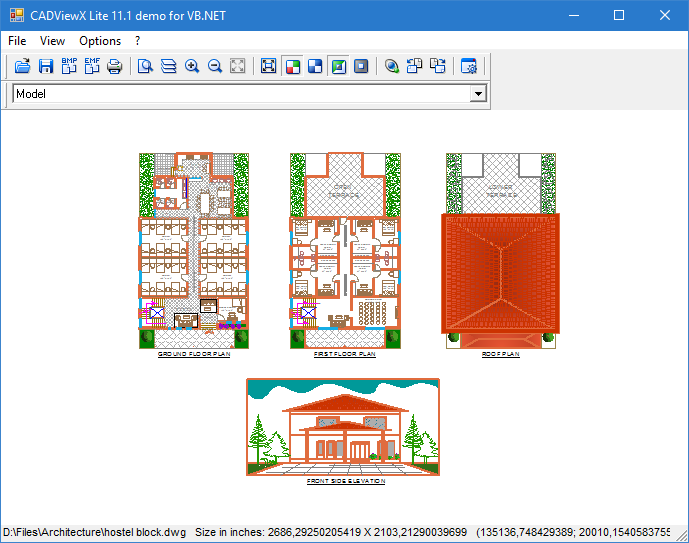
Task: Open the Options menu
Action: pyautogui.click(x=100, y=41)
